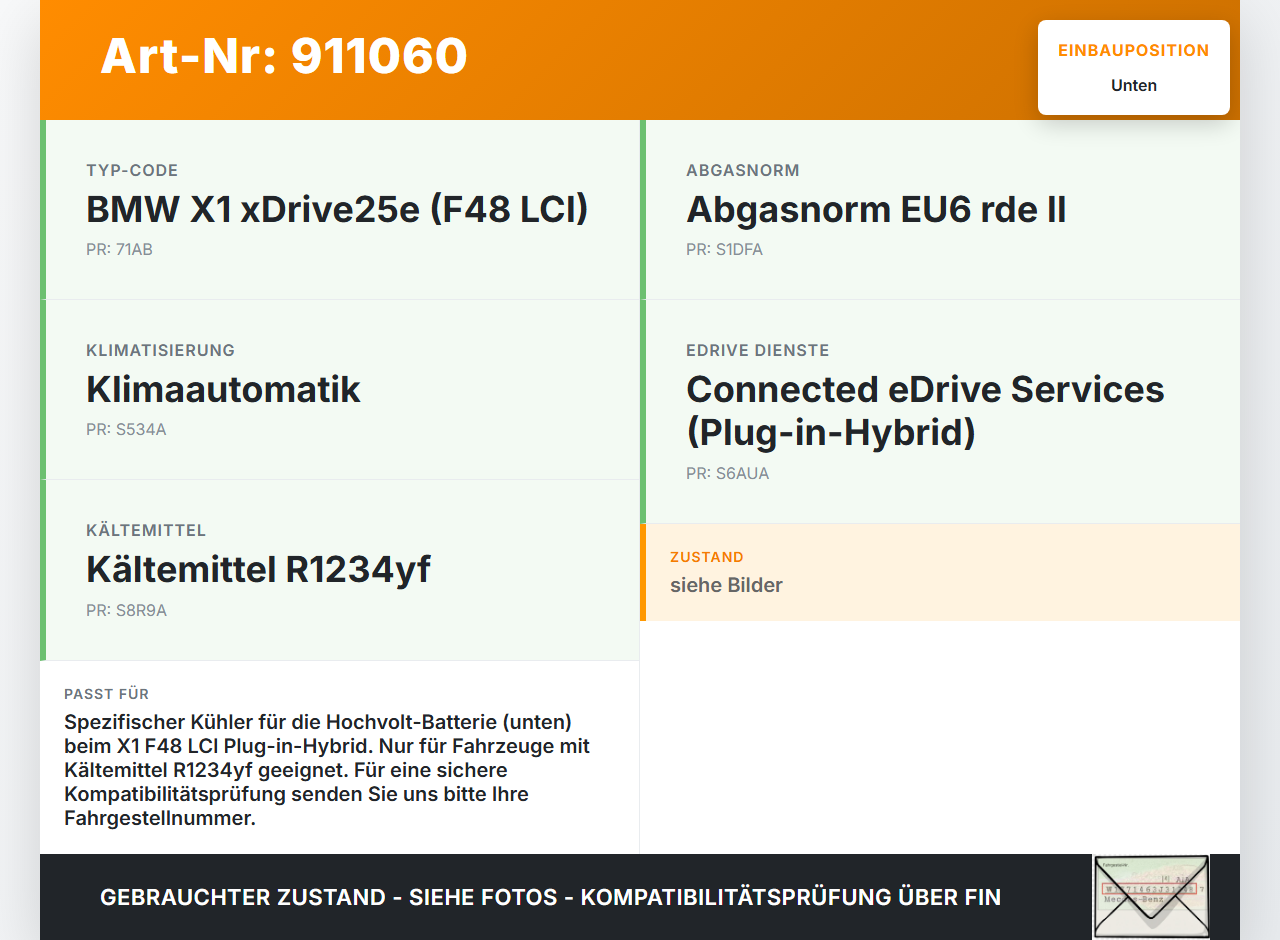Image resolution: width=1280 pixels, height=940 pixels.
Task: Click the Abgasnorm EU6 rde II card
Action: pos(940,210)
